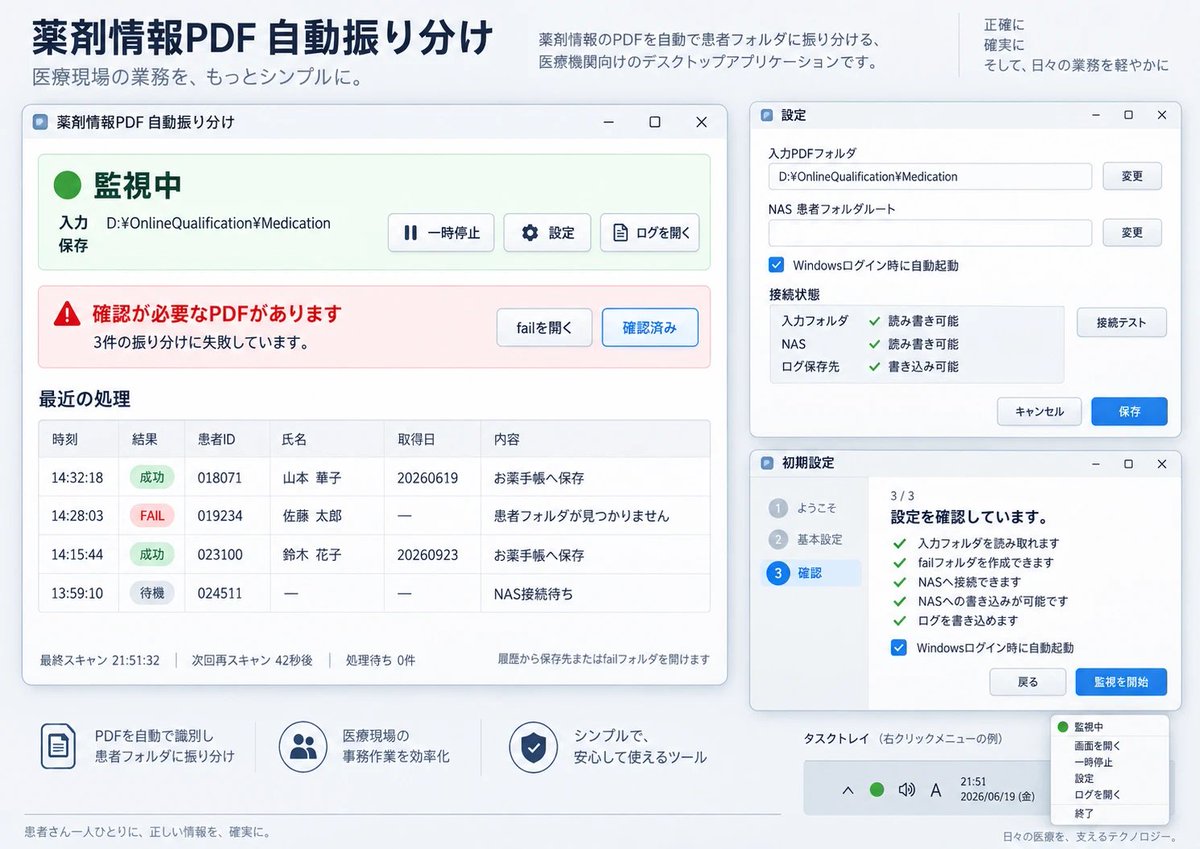The height and width of the screenshot is (849, 1200).
Task: Click the 時刻 column header
Action: pyautogui.click(x=64, y=439)
